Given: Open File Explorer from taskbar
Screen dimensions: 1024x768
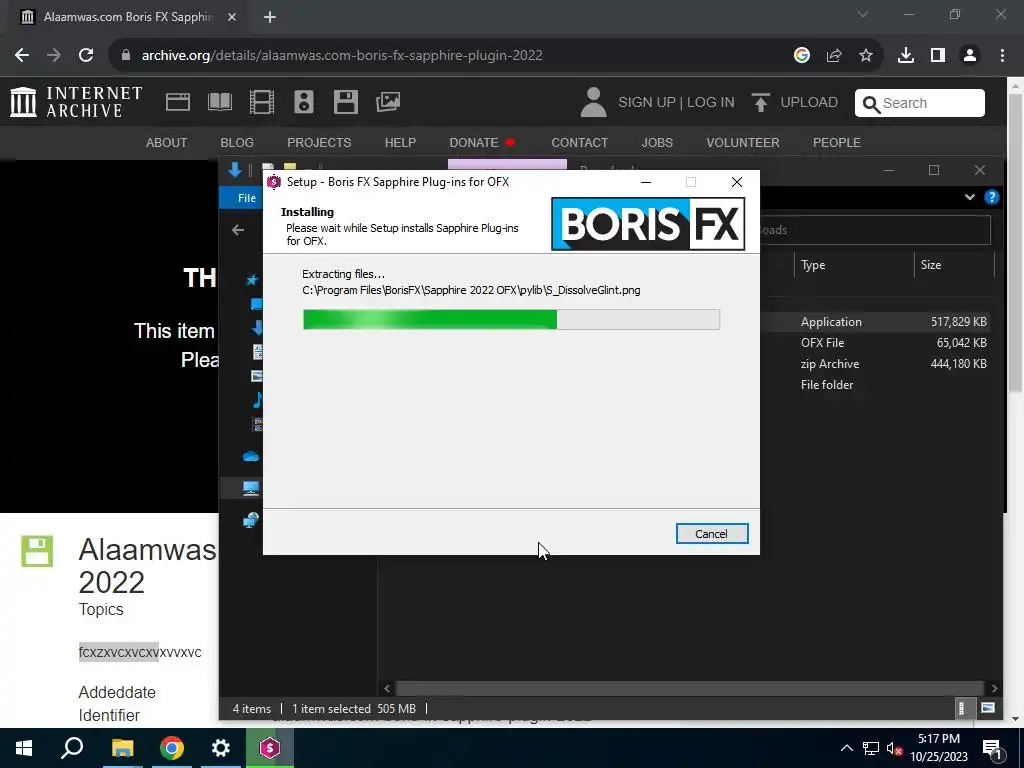Looking at the screenshot, I should tap(122, 748).
